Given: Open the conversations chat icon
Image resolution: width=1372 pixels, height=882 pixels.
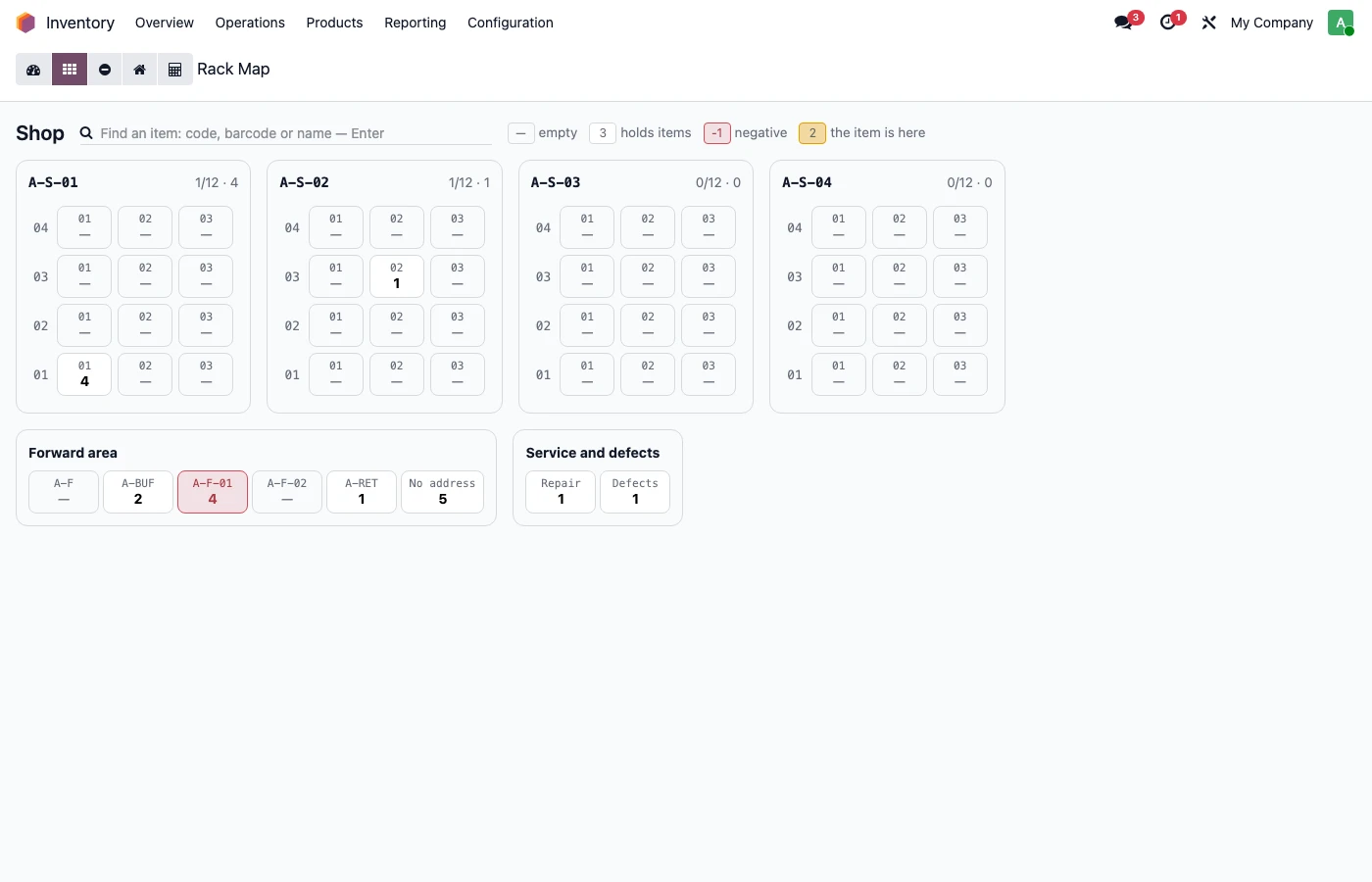Looking at the screenshot, I should tap(1123, 23).
